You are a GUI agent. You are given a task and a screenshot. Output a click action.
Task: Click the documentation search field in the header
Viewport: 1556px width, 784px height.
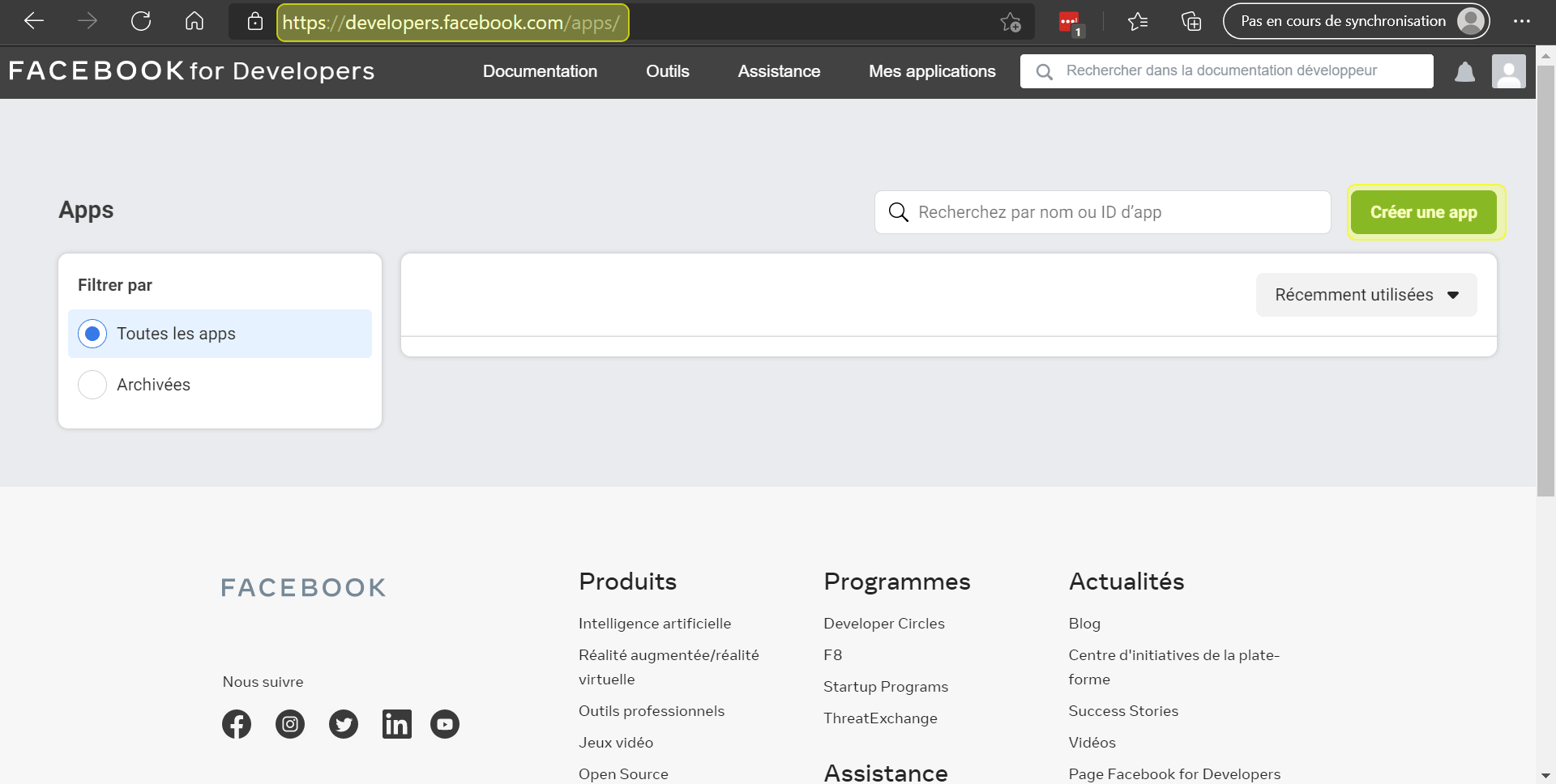click(x=1226, y=71)
